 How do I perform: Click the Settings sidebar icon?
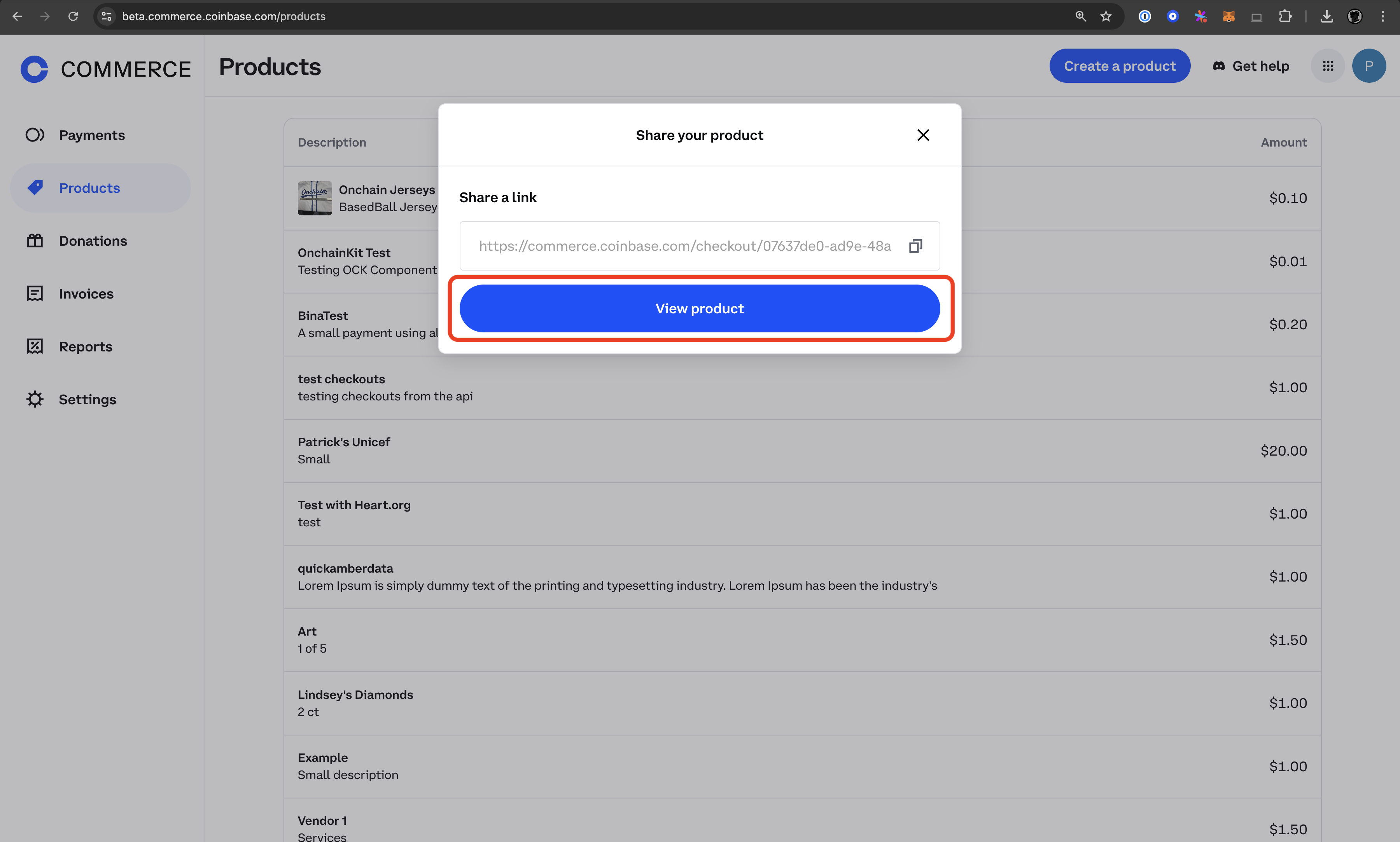(35, 398)
